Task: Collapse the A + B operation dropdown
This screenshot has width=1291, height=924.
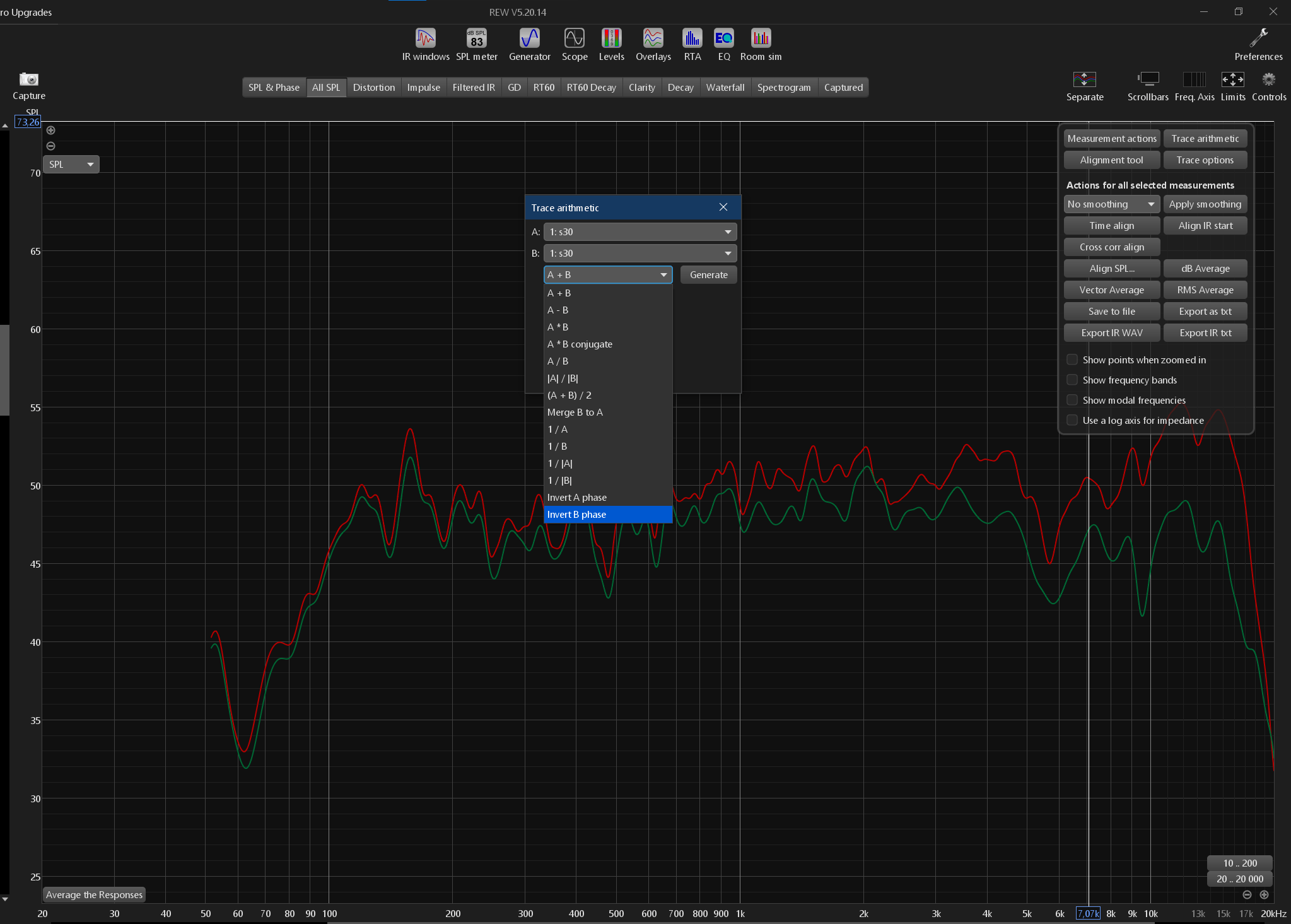Action: [607, 274]
